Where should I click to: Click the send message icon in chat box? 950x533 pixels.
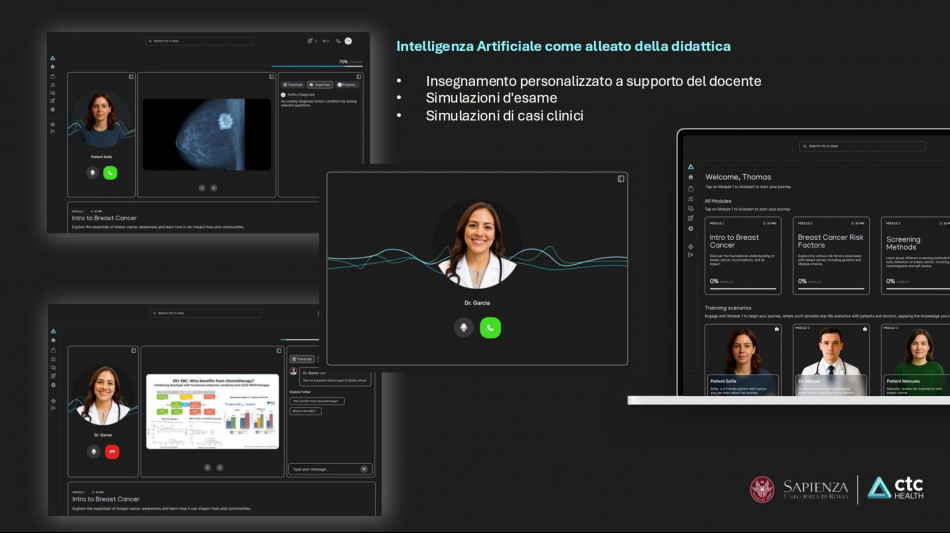point(363,468)
